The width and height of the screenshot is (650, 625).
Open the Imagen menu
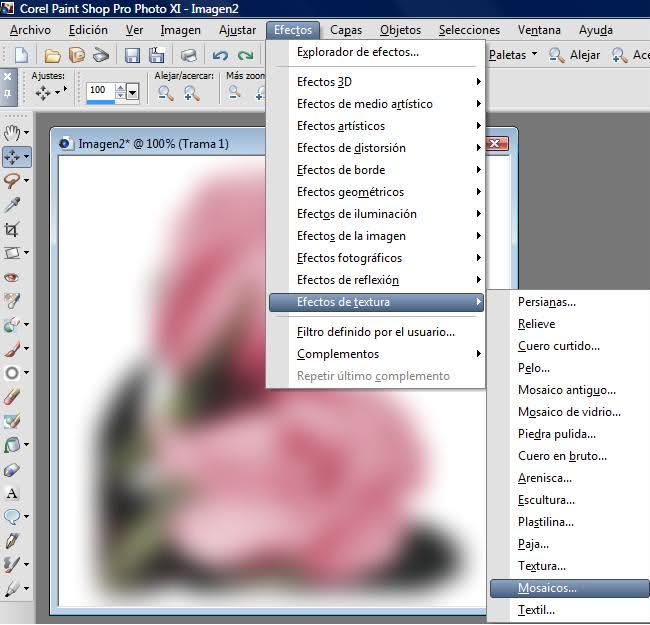180,30
